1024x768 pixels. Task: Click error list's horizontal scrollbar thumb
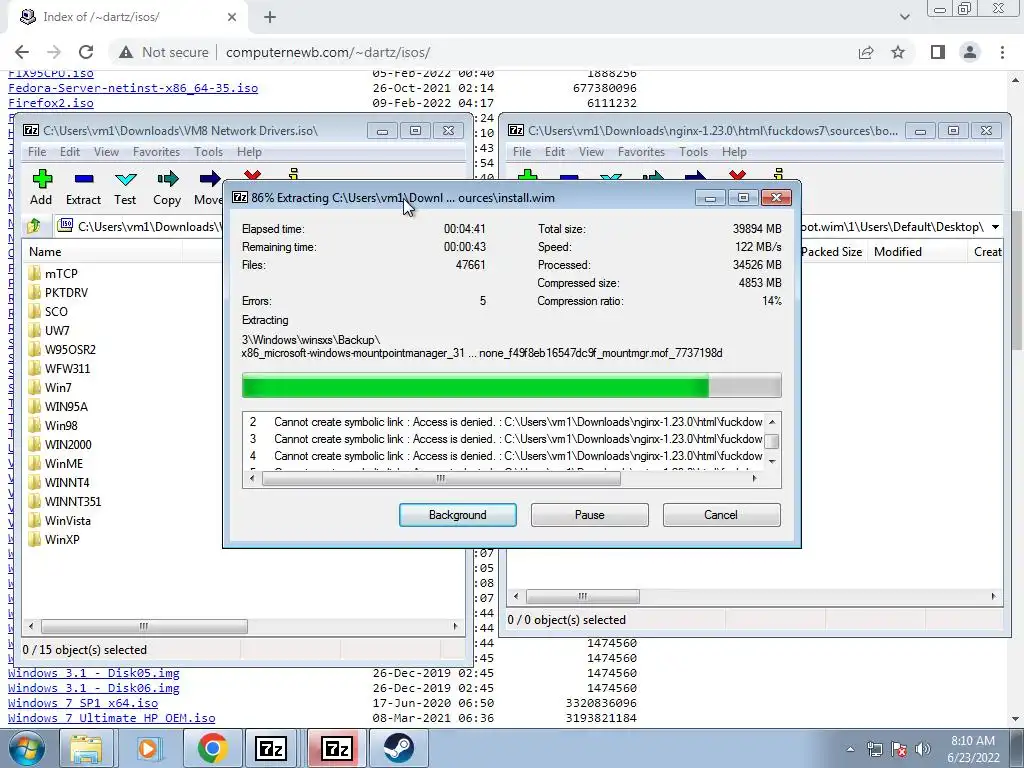(x=441, y=479)
